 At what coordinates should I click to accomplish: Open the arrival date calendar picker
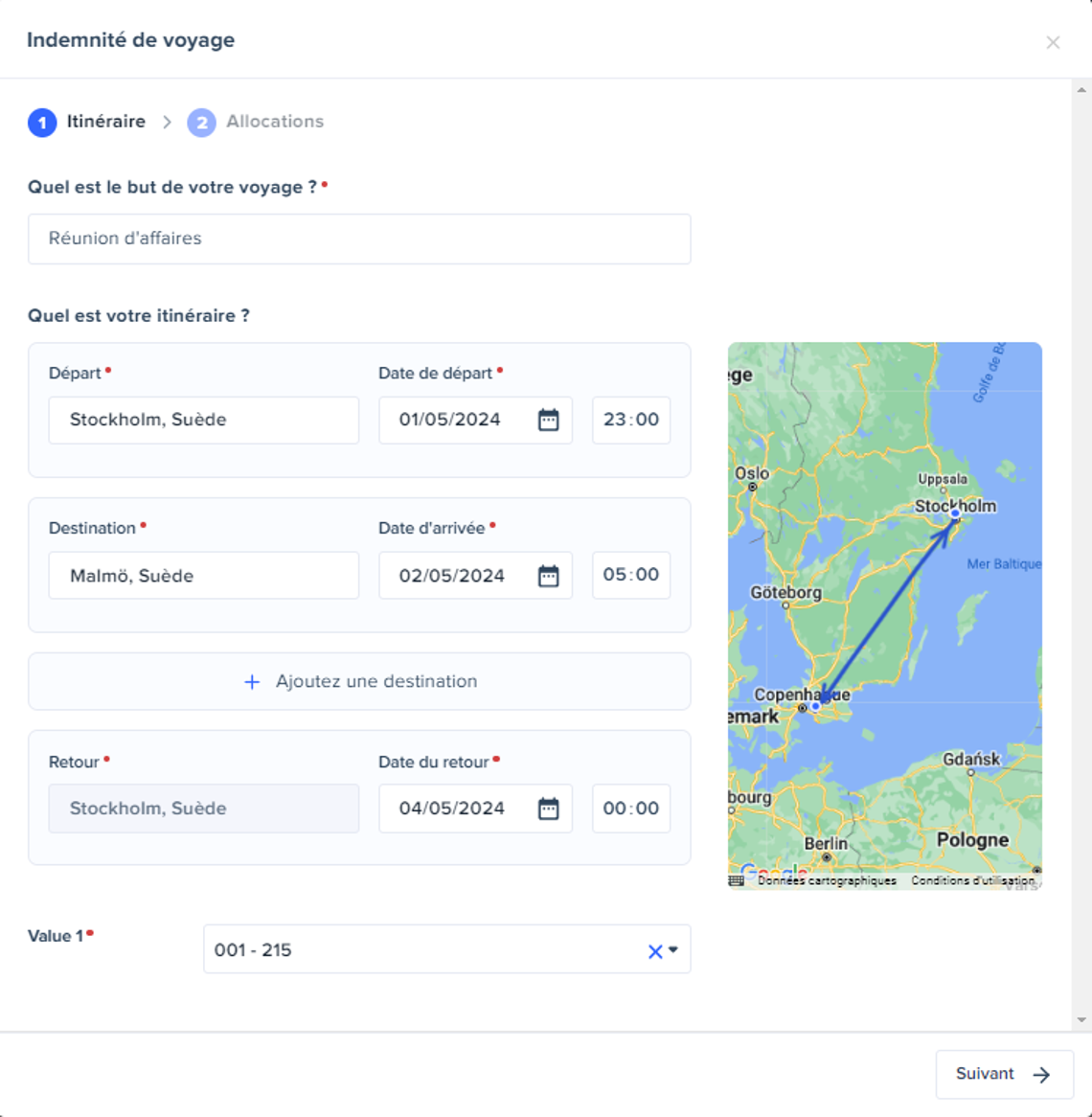coord(548,576)
